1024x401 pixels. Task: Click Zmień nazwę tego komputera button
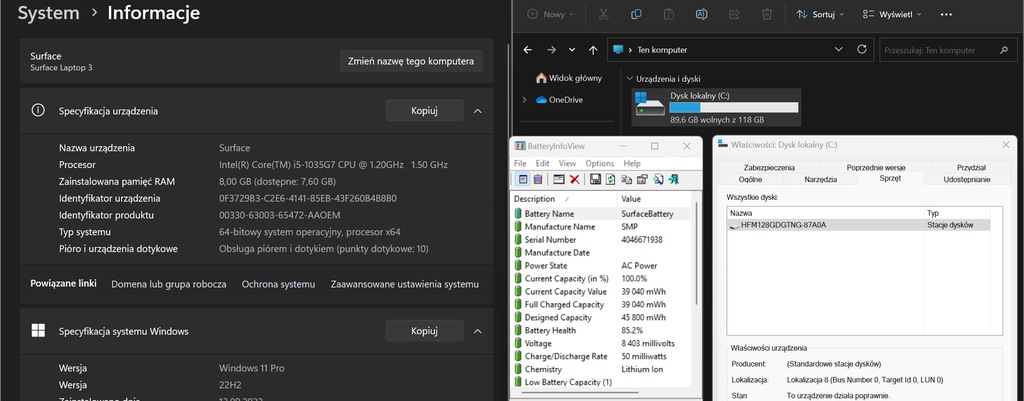point(411,61)
